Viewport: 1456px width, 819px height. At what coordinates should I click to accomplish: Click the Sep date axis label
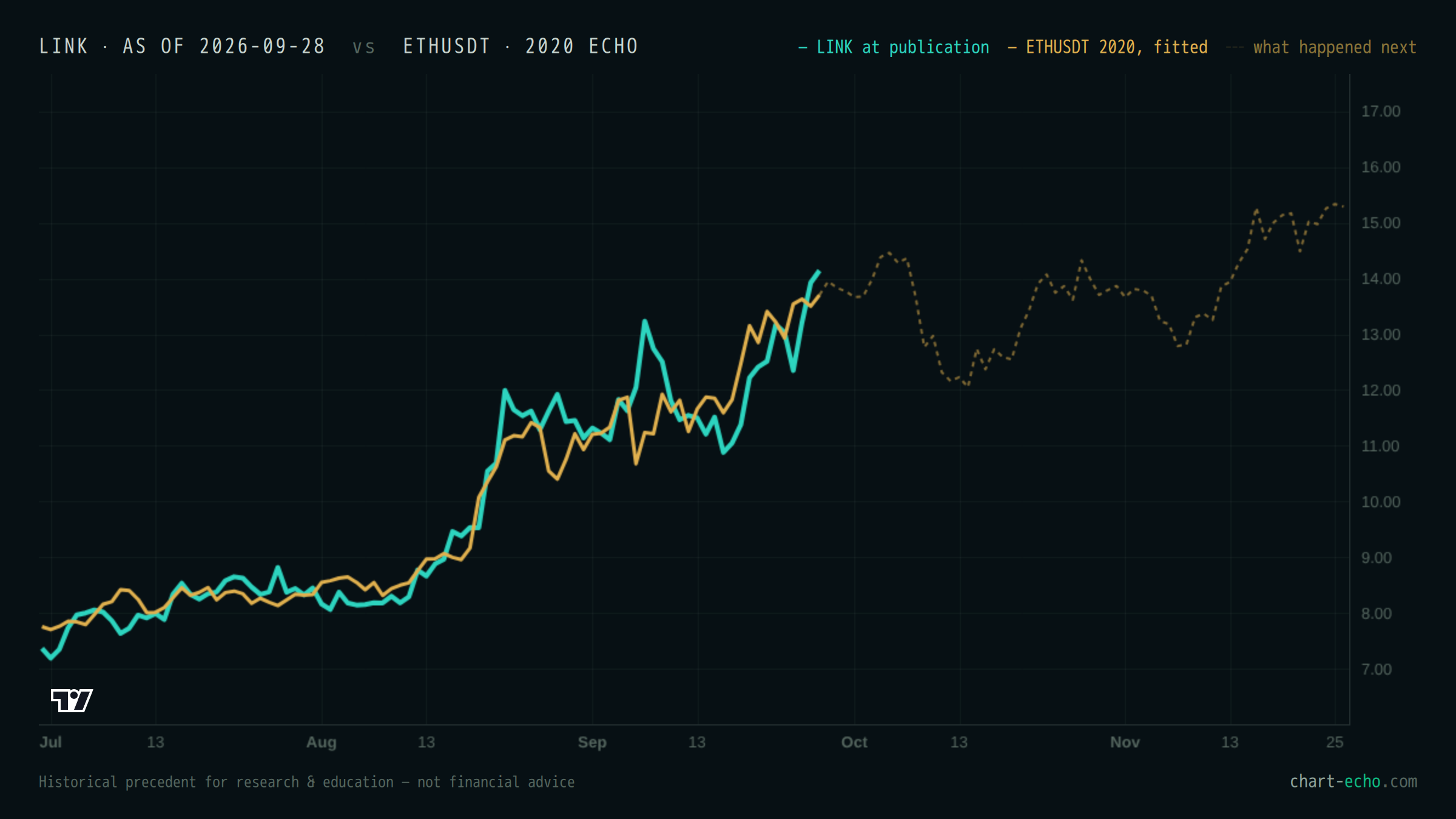pos(592,743)
